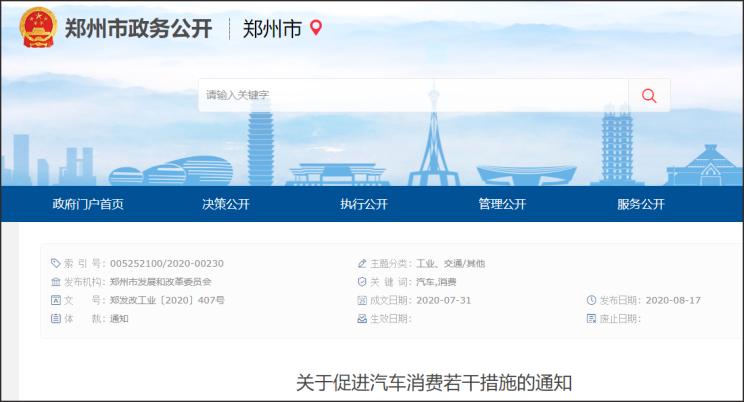Click the 郑州市政务公开 site title
The image size is (744, 402).
[138, 28]
